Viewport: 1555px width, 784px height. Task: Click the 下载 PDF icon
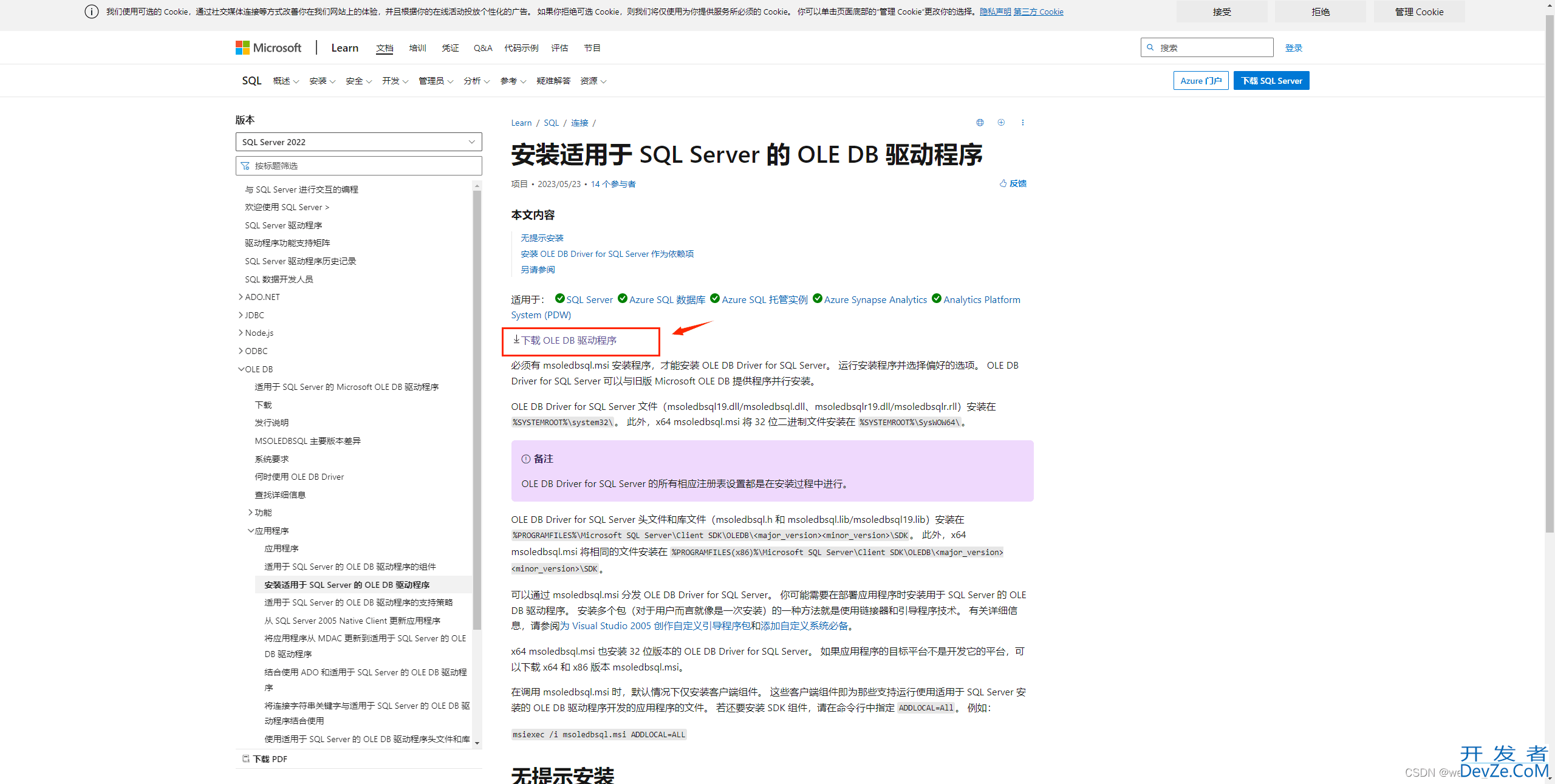pos(246,758)
